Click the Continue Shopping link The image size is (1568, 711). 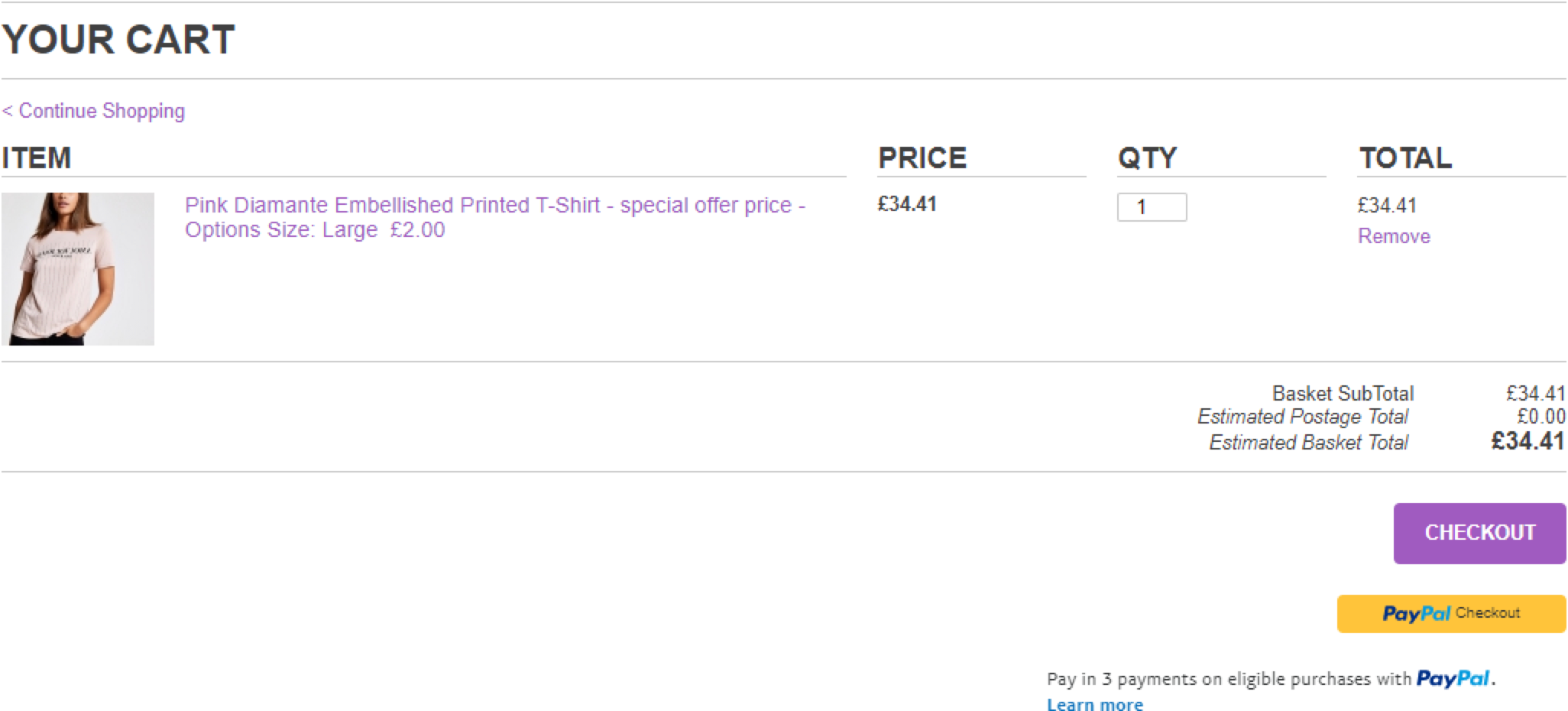[94, 112]
